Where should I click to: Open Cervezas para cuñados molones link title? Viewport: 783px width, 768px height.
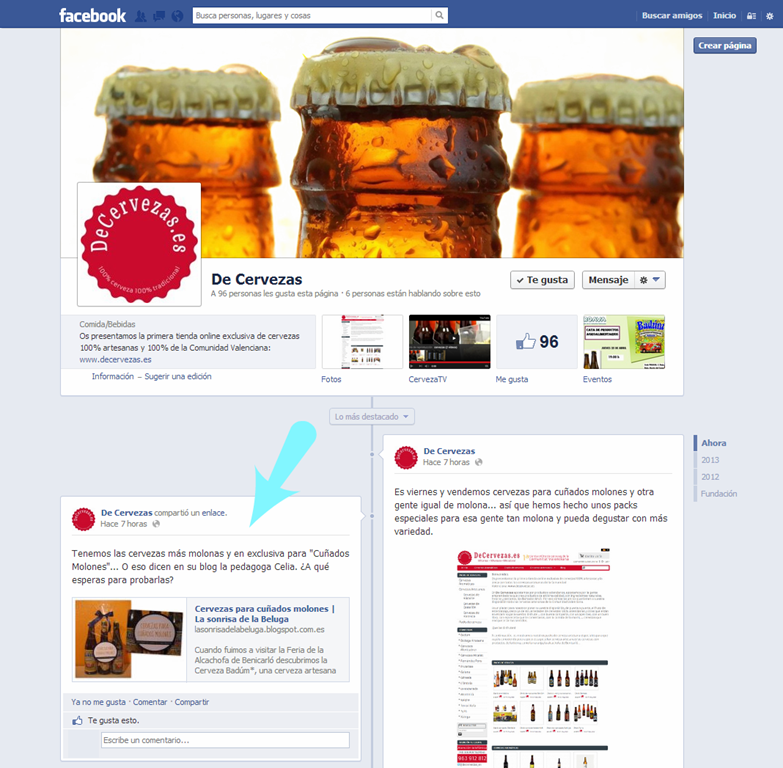pyautogui.click(x=265, y=614)
